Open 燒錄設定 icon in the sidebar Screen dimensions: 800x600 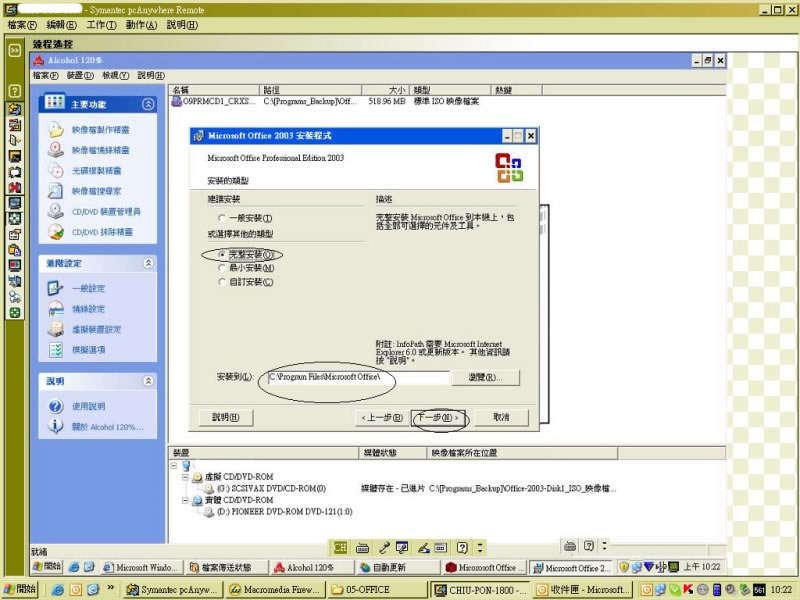[x=56, y=309]
